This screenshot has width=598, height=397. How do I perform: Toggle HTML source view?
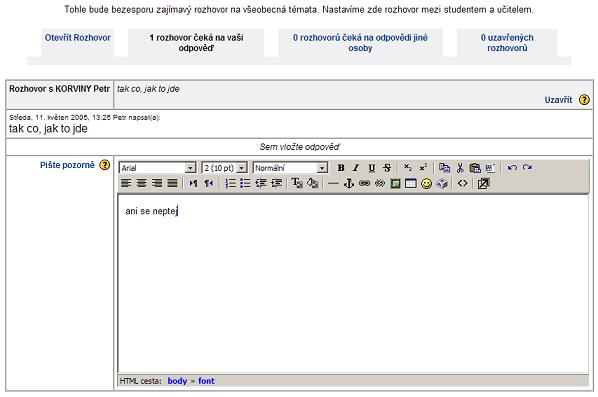click(x=462, y=183)
